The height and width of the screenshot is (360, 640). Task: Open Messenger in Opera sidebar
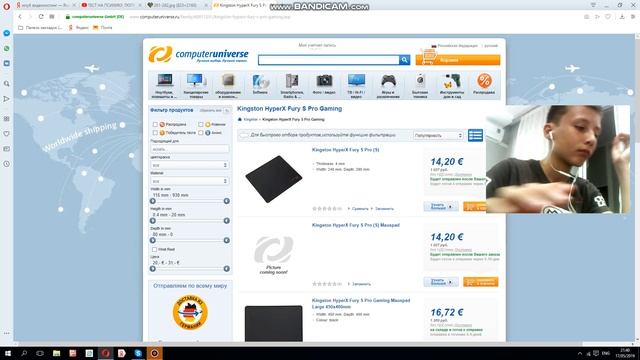click(7, 33)
